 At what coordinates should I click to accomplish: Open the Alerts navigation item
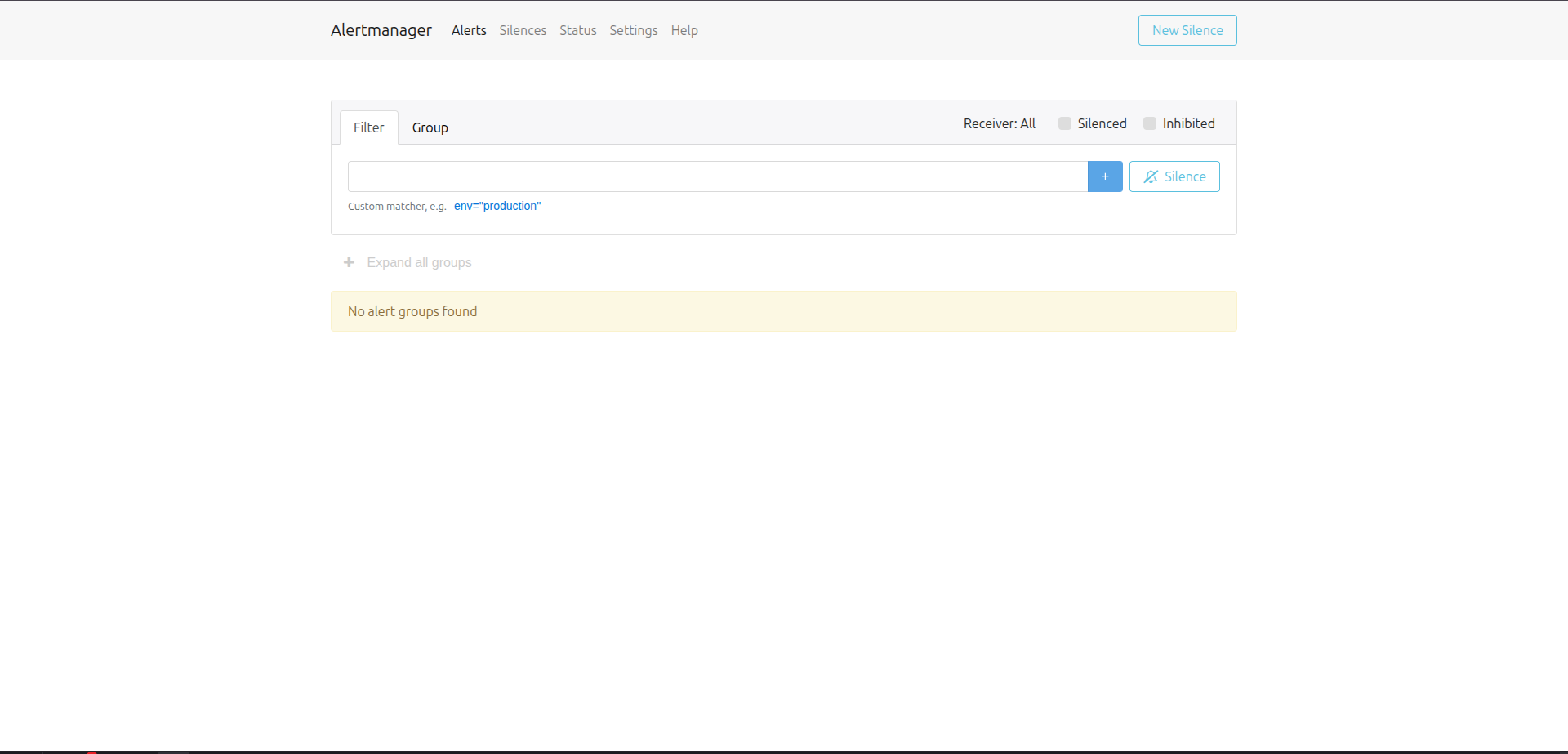[x=469, y=30]
